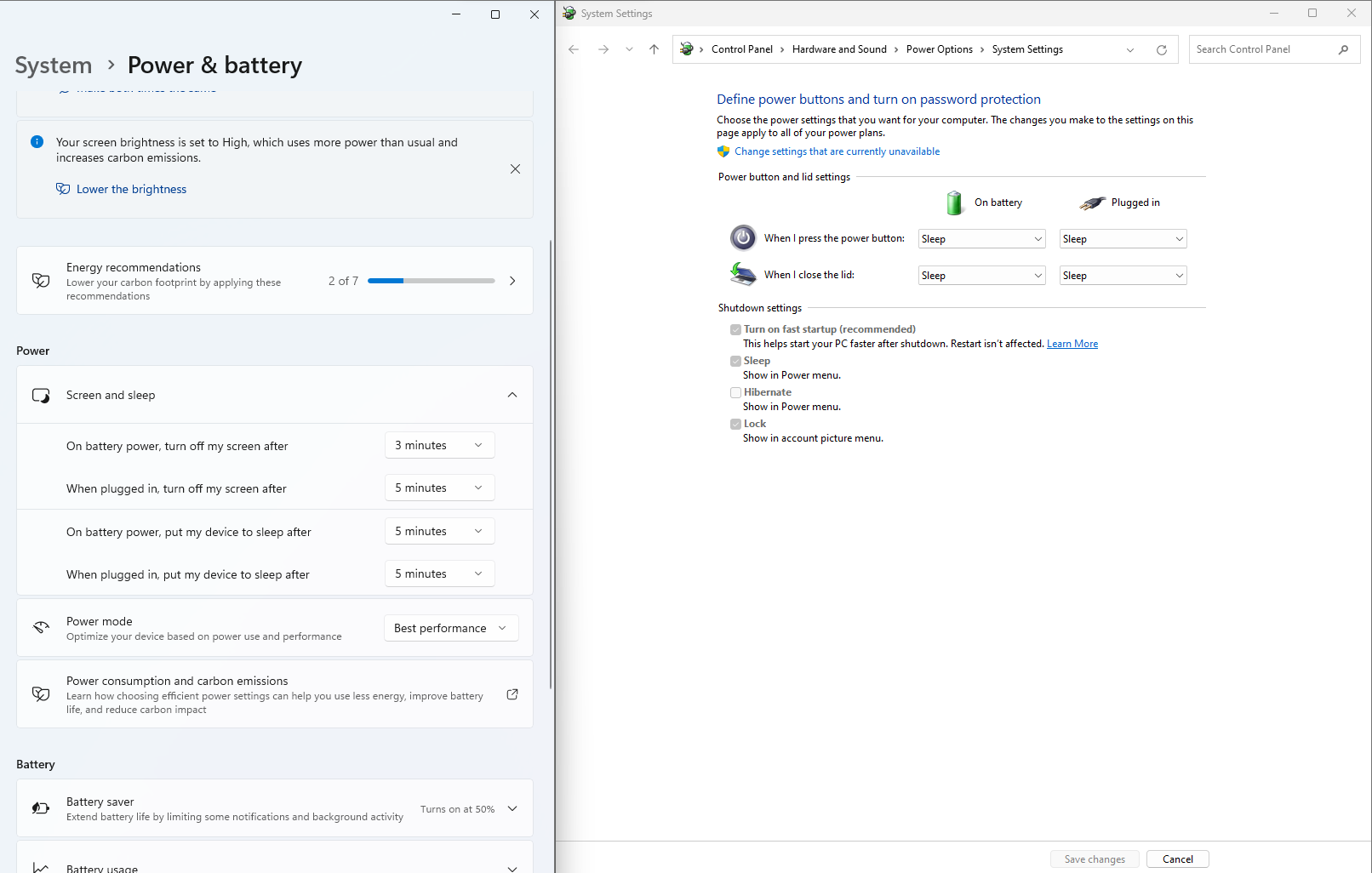Click the laptop lid icon beside lid settings
Viewport: 1372px width, 873px height.
click(742, 274)
